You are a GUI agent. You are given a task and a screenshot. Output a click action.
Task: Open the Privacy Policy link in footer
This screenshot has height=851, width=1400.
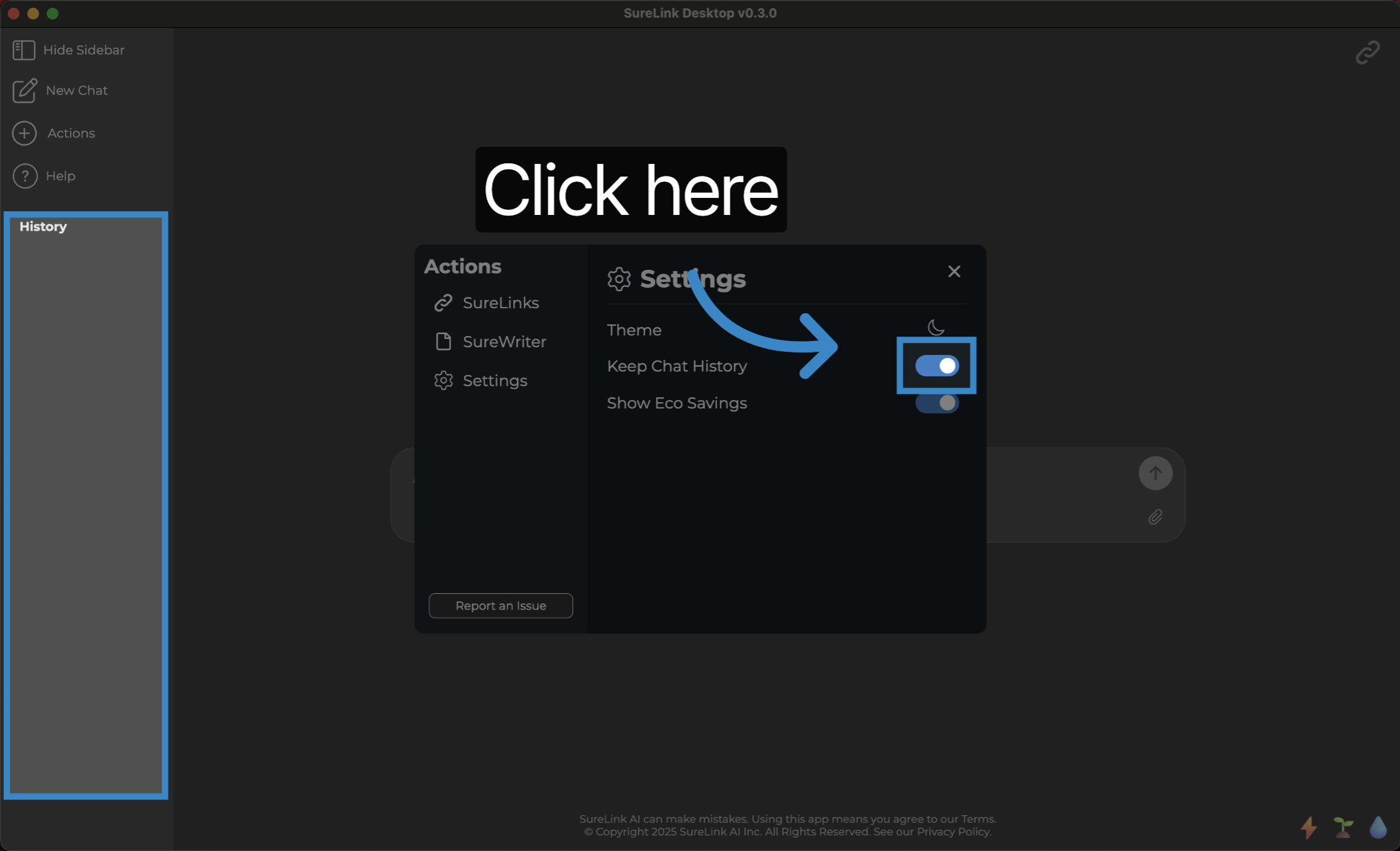(952, 831)
